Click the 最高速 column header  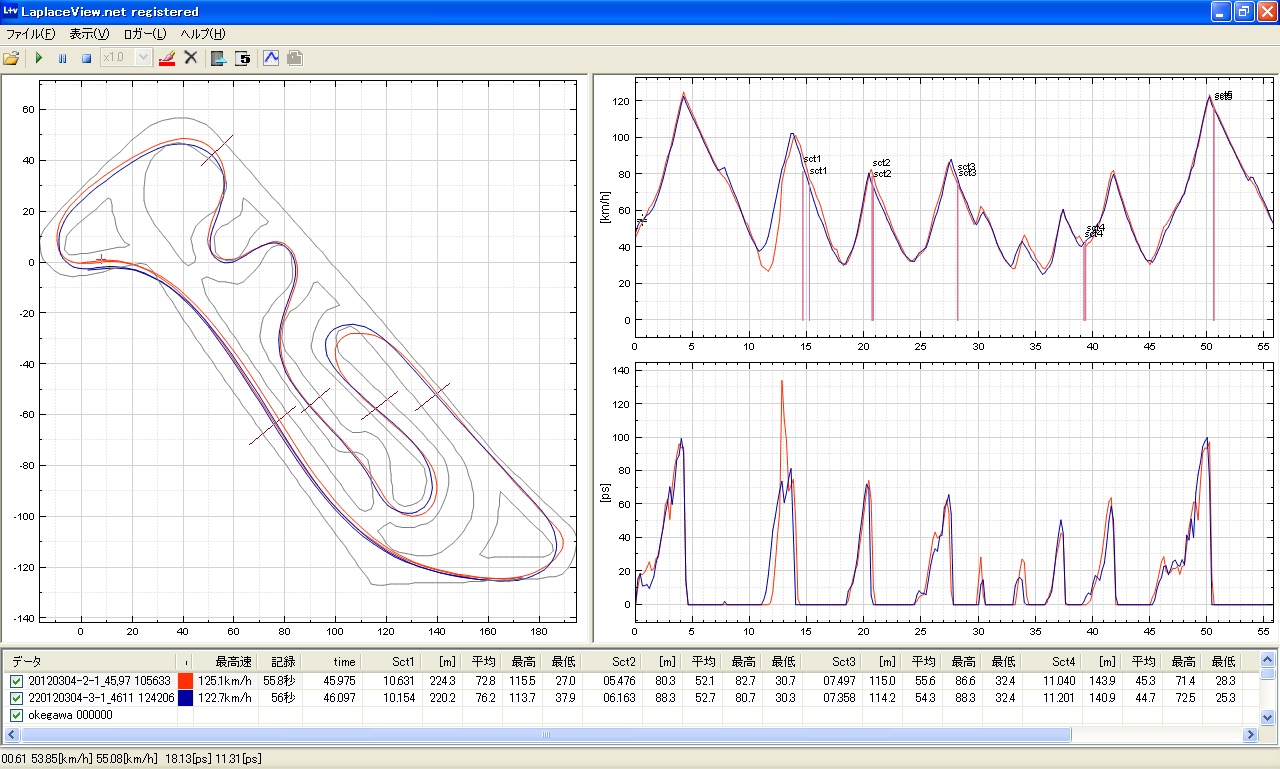point(233,662)
